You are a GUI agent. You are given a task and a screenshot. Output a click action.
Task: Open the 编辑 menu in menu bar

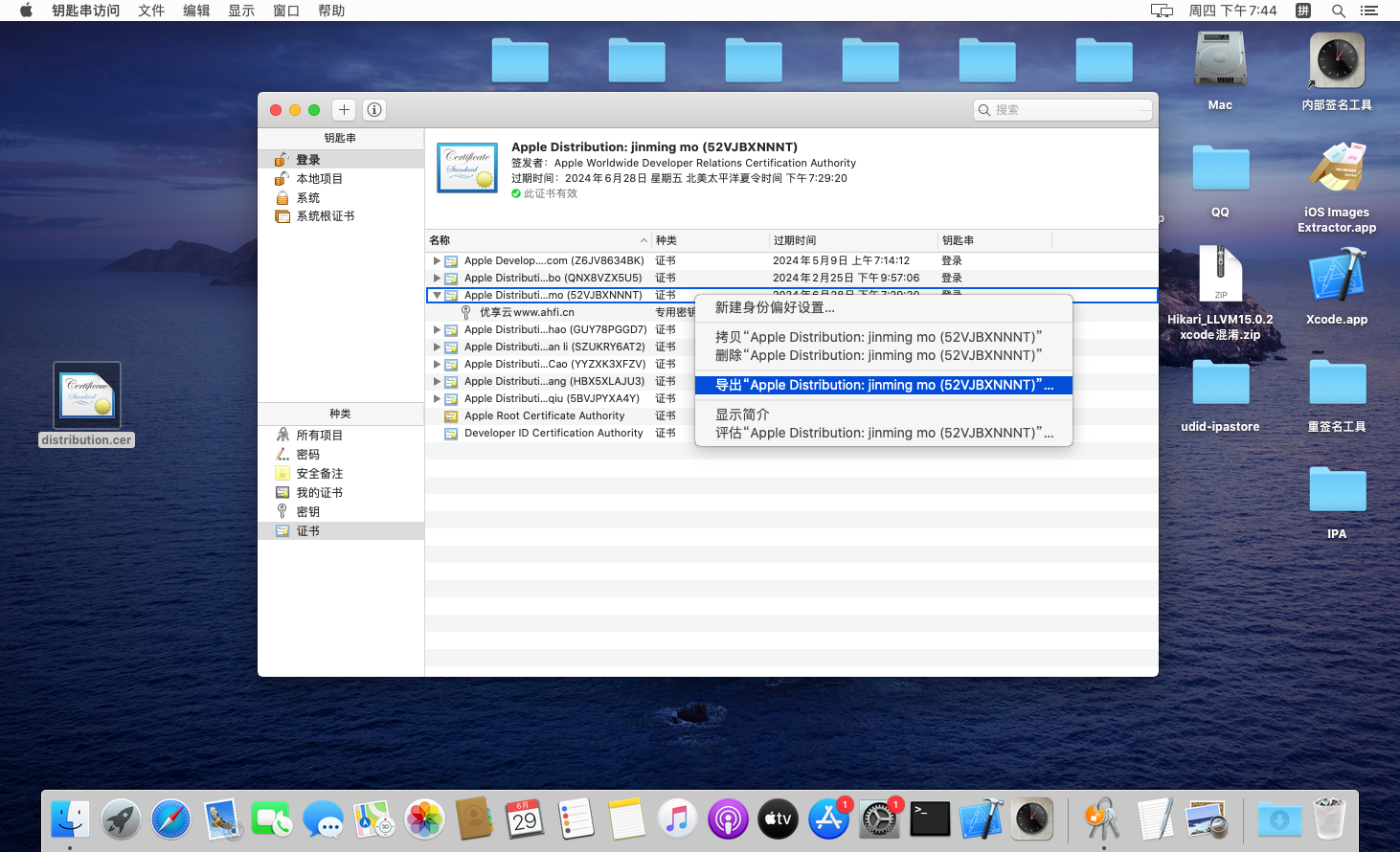[x=196, y=11]
